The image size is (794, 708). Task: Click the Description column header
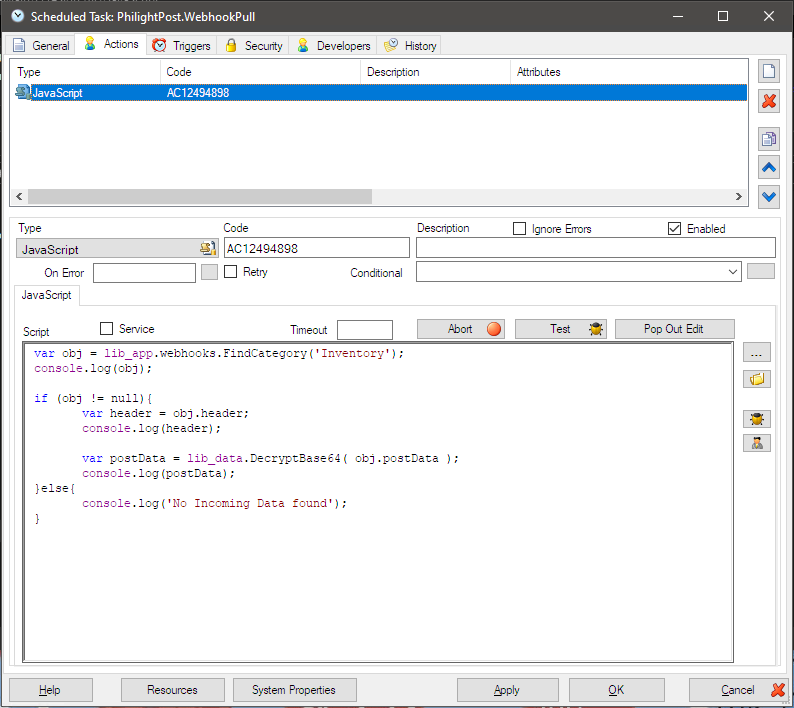pyautogui.click(x=393, y=72)
